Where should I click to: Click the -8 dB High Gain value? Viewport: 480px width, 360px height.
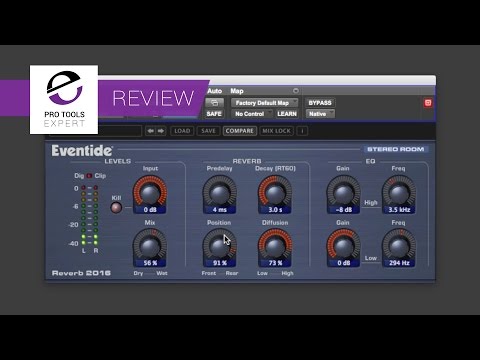point(344,210)
